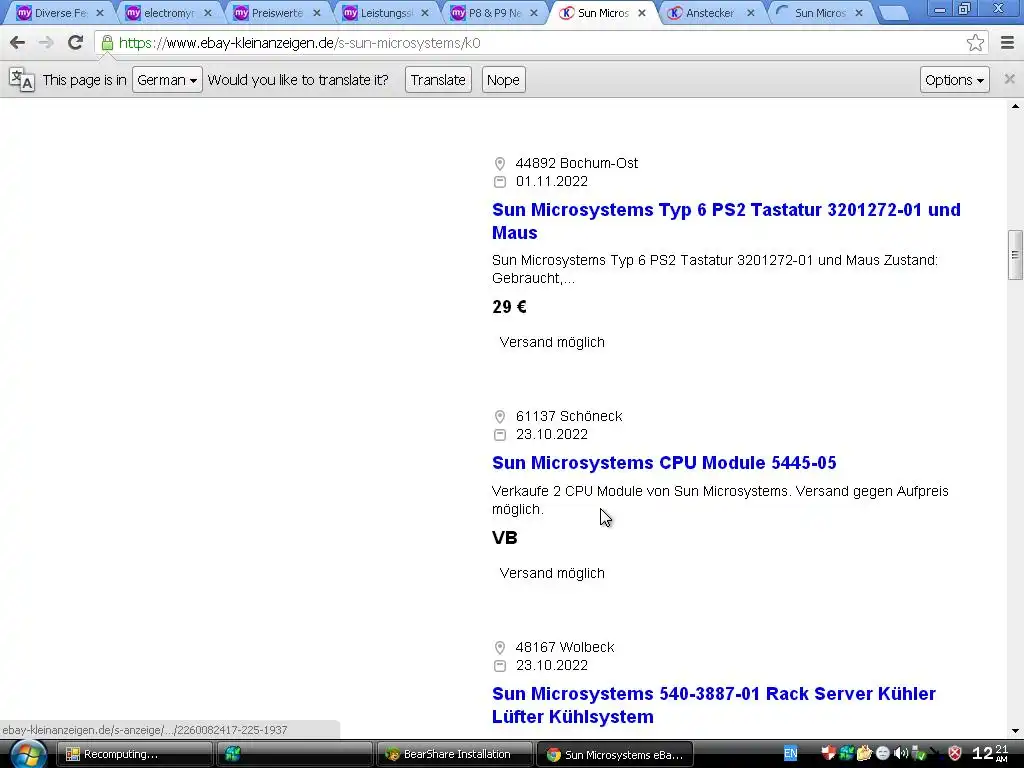Viewport: 1024px width, 768px height.
Task: Click the address bar URL field
Action: pos(536,43)
